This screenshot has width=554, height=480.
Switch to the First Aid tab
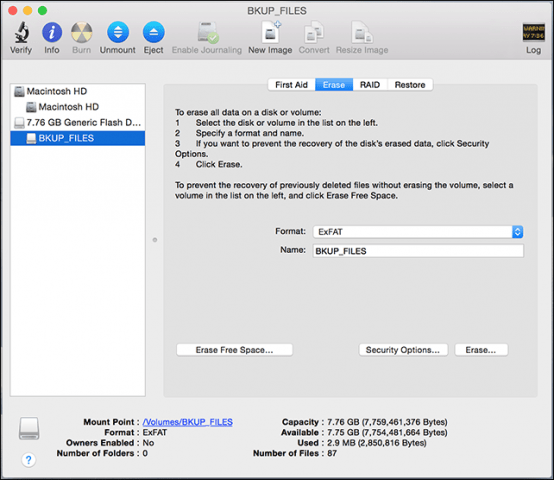pos(291,85)
